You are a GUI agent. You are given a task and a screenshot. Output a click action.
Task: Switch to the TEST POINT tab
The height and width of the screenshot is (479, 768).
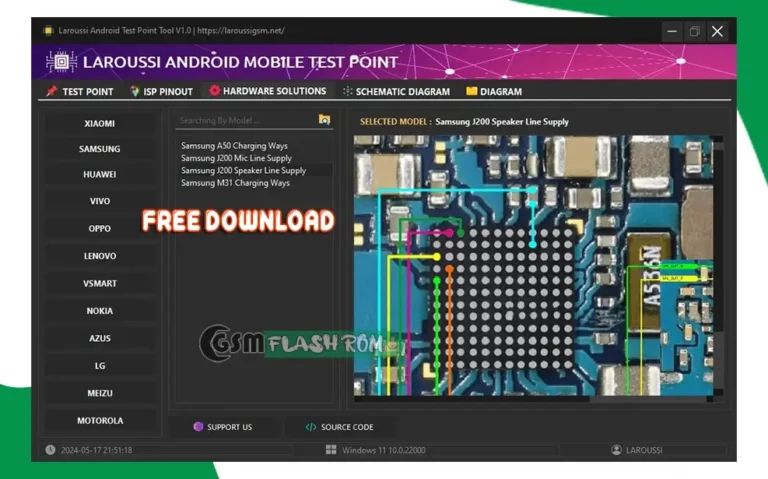point(80,92)
